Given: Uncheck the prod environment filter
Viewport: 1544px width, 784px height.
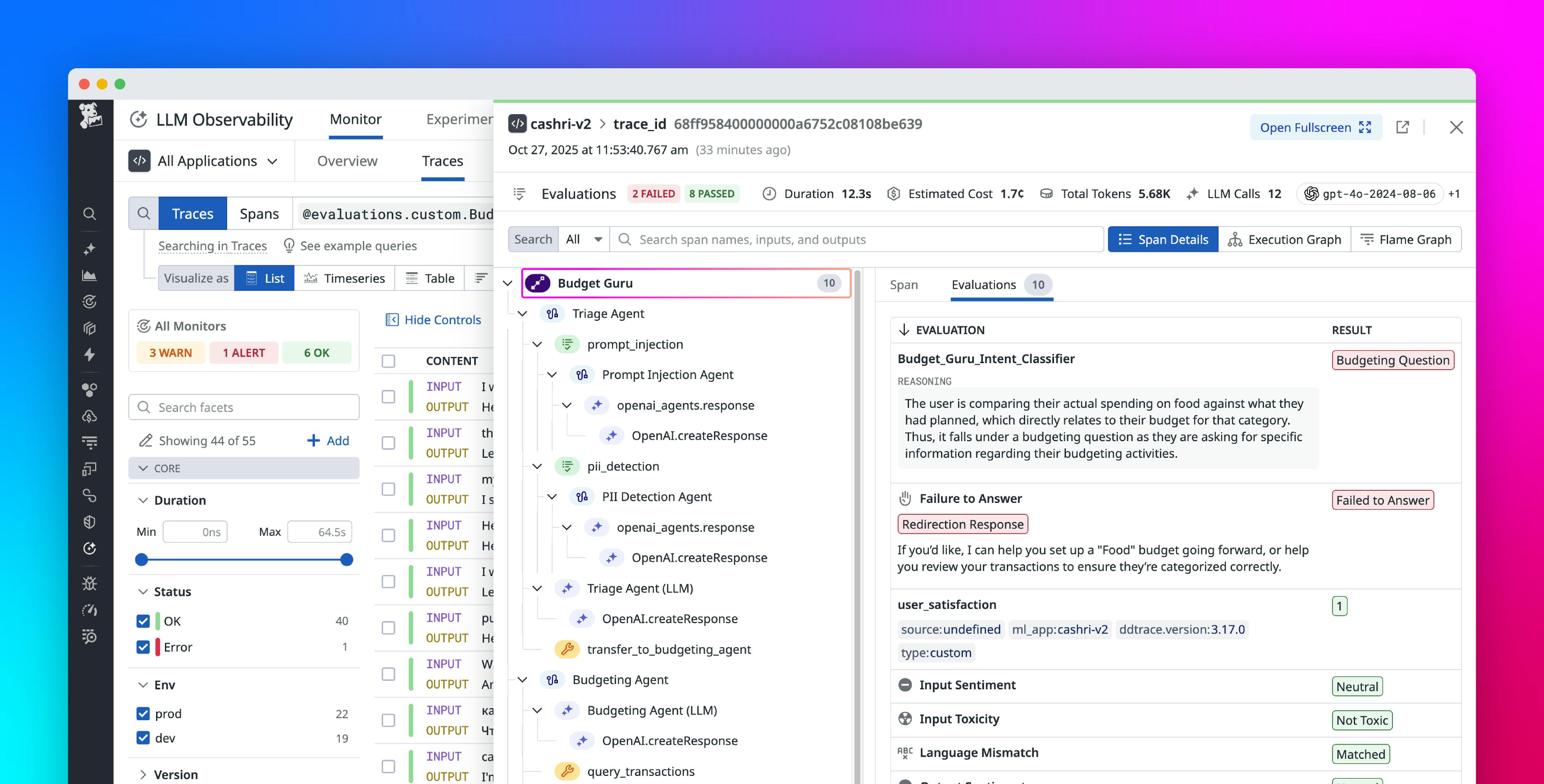Looking at the screenshot, I should point(143,713).
